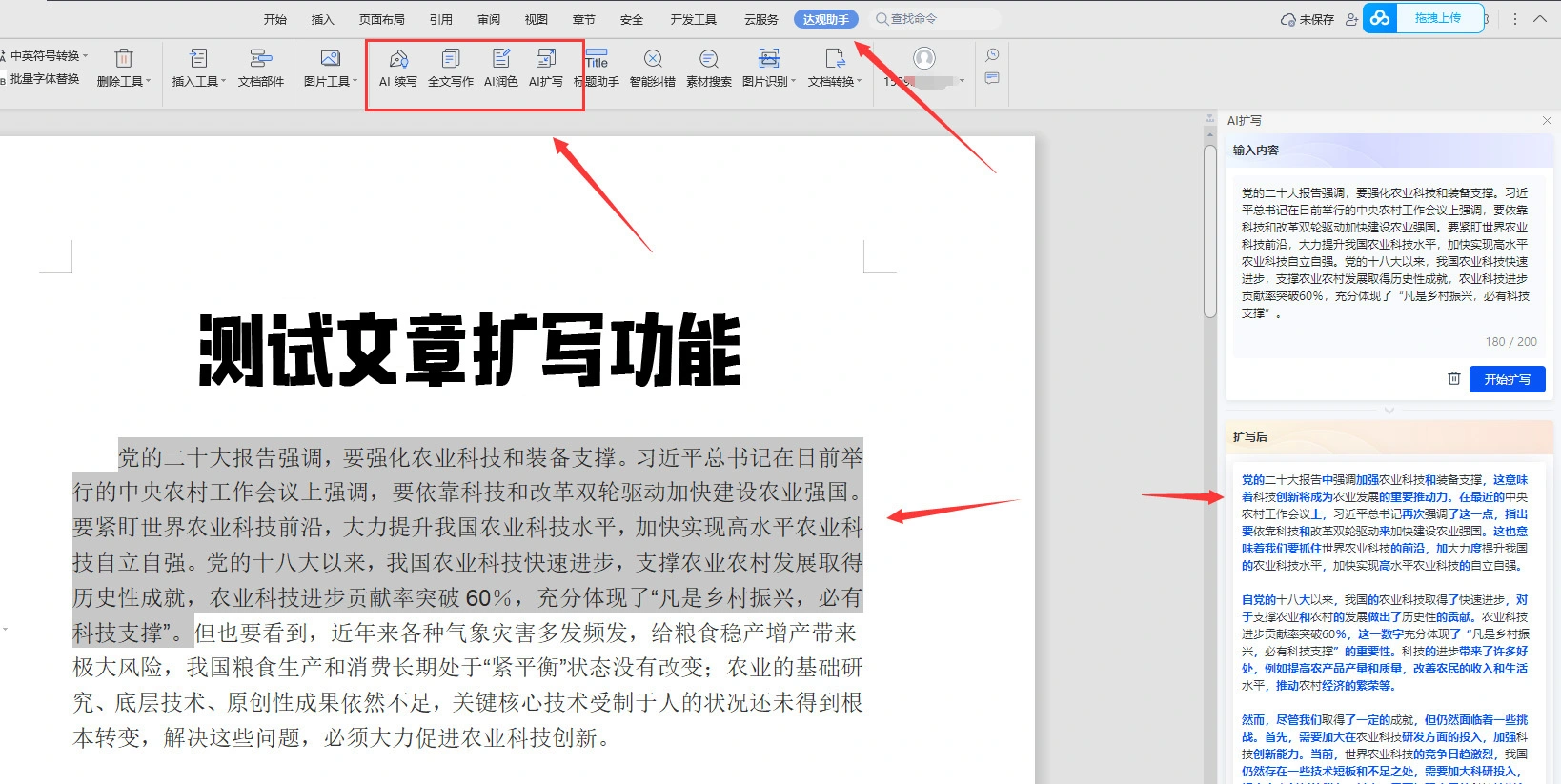Open 智能纠错 error correction
Screen dimensions: 1561x784
(652, 68)
